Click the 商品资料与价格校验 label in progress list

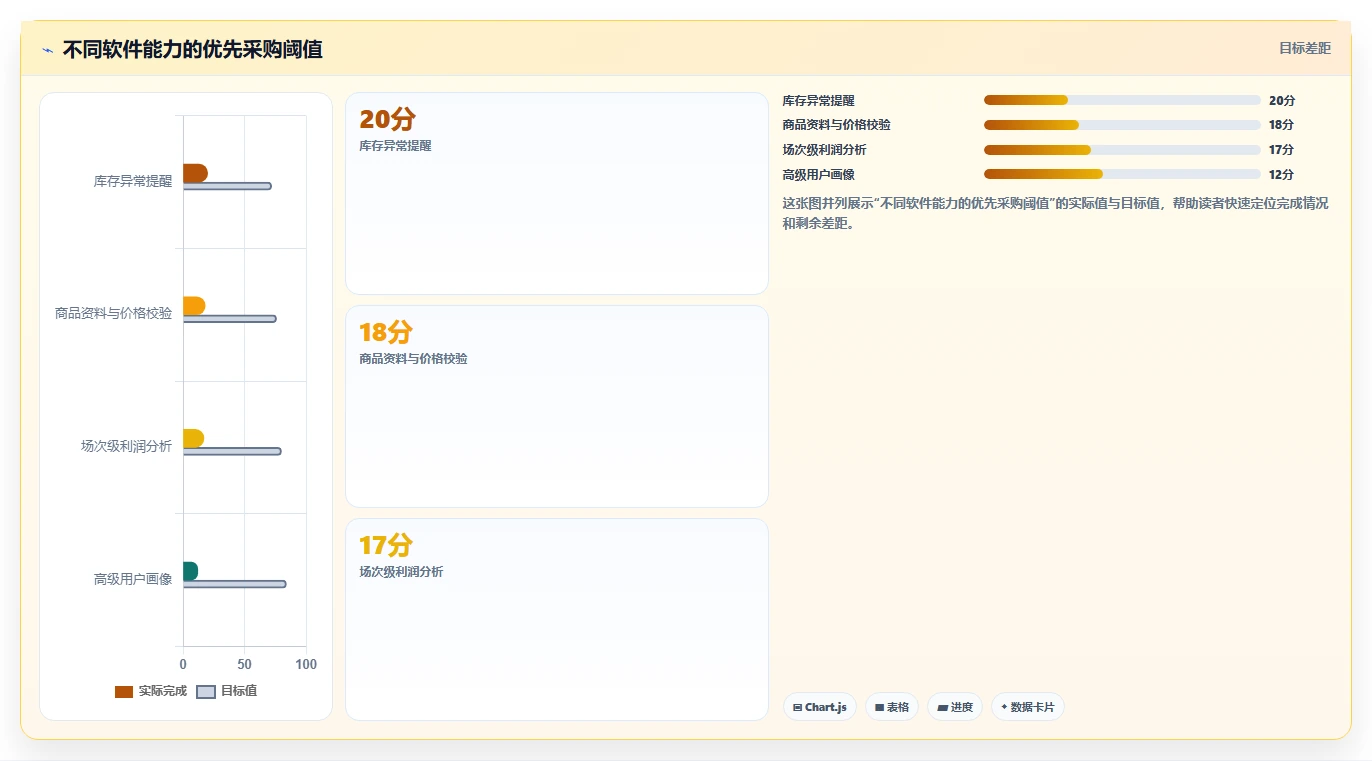click(x=837, y=125)
